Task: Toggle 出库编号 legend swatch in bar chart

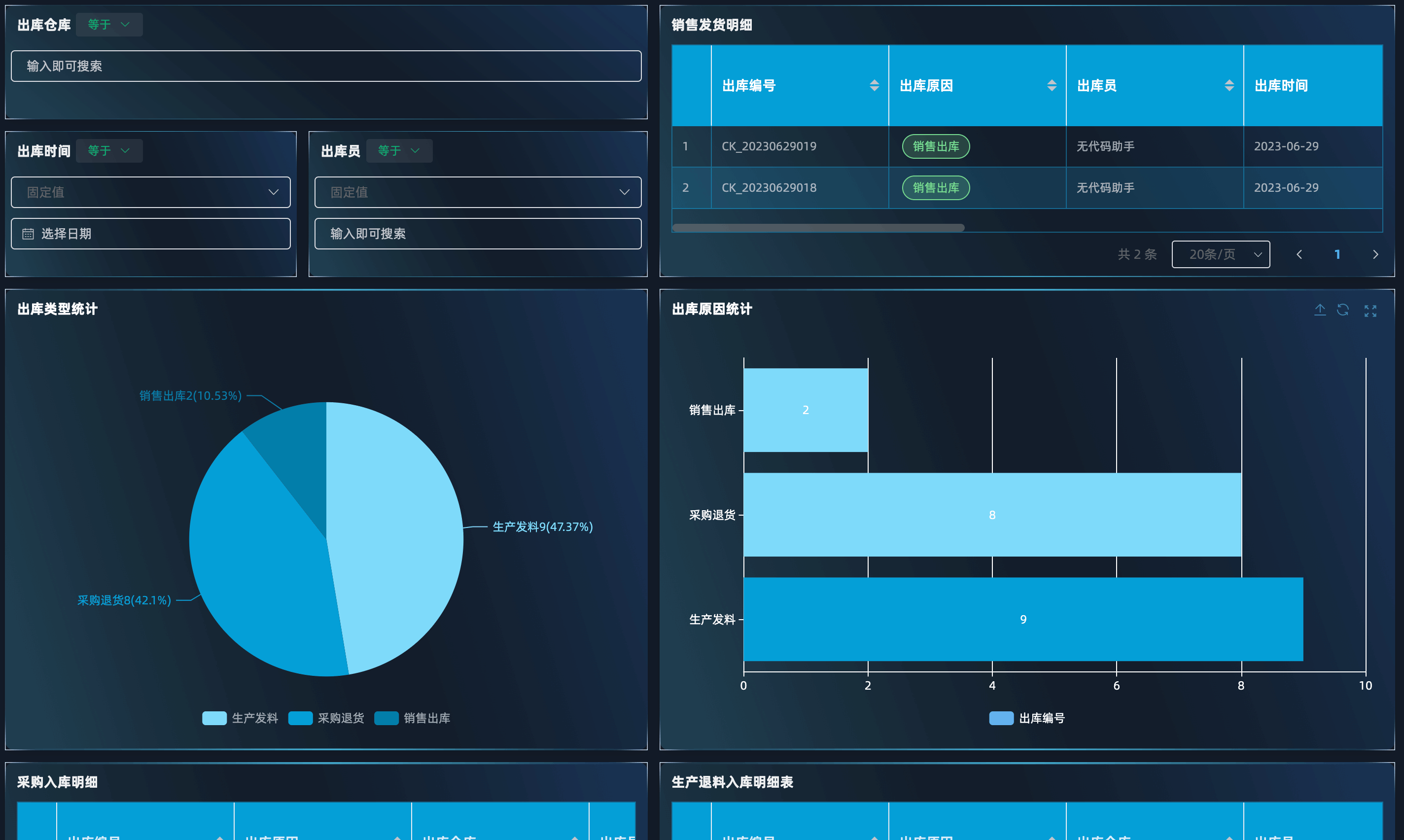Action: (x=1001, y=718)
